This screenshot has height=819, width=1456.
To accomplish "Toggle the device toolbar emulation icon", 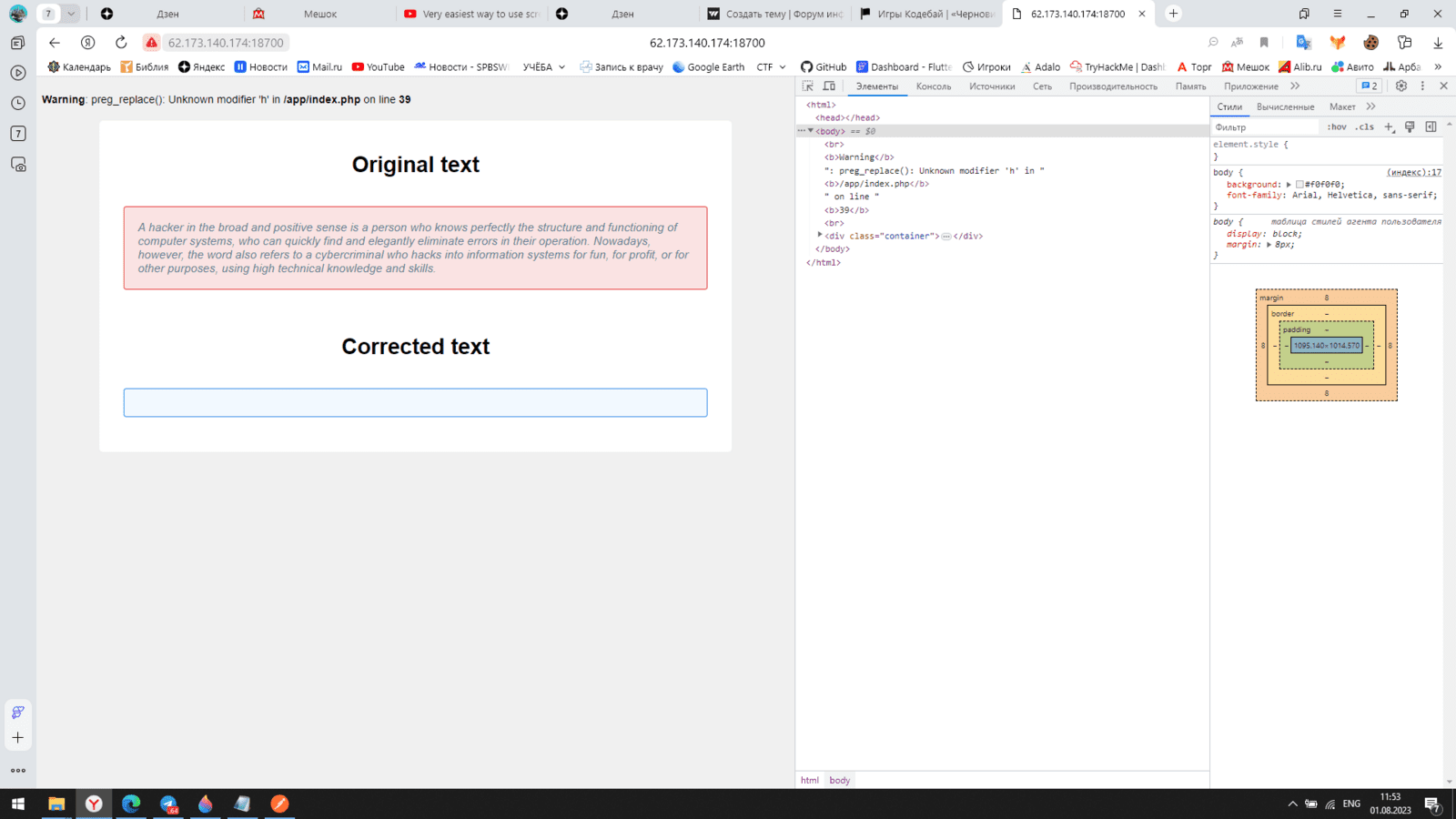I will (x=829, y=86).
